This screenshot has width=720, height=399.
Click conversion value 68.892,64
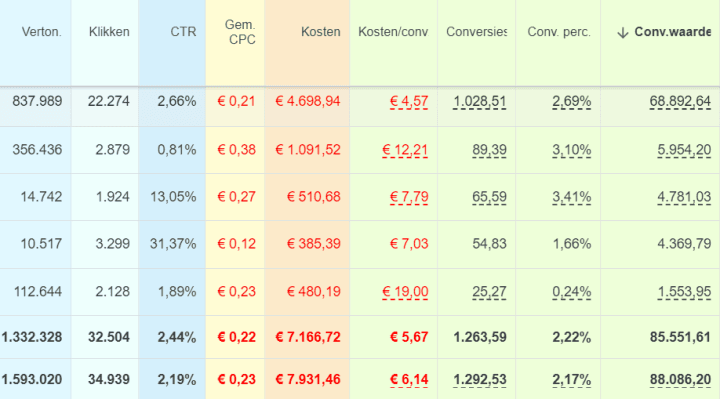click(x=680, y=101)
